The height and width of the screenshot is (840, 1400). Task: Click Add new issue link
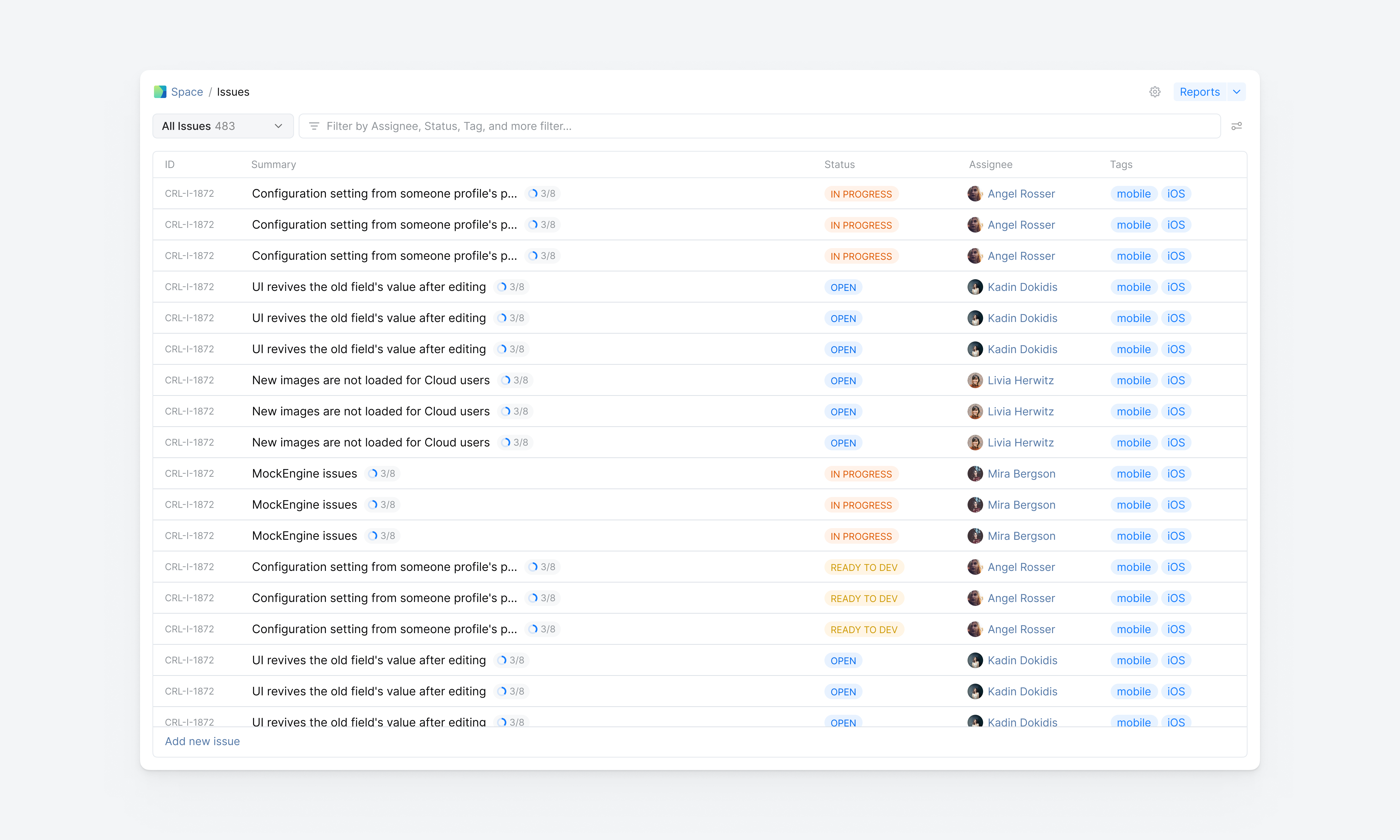click(x=202, y=741)
